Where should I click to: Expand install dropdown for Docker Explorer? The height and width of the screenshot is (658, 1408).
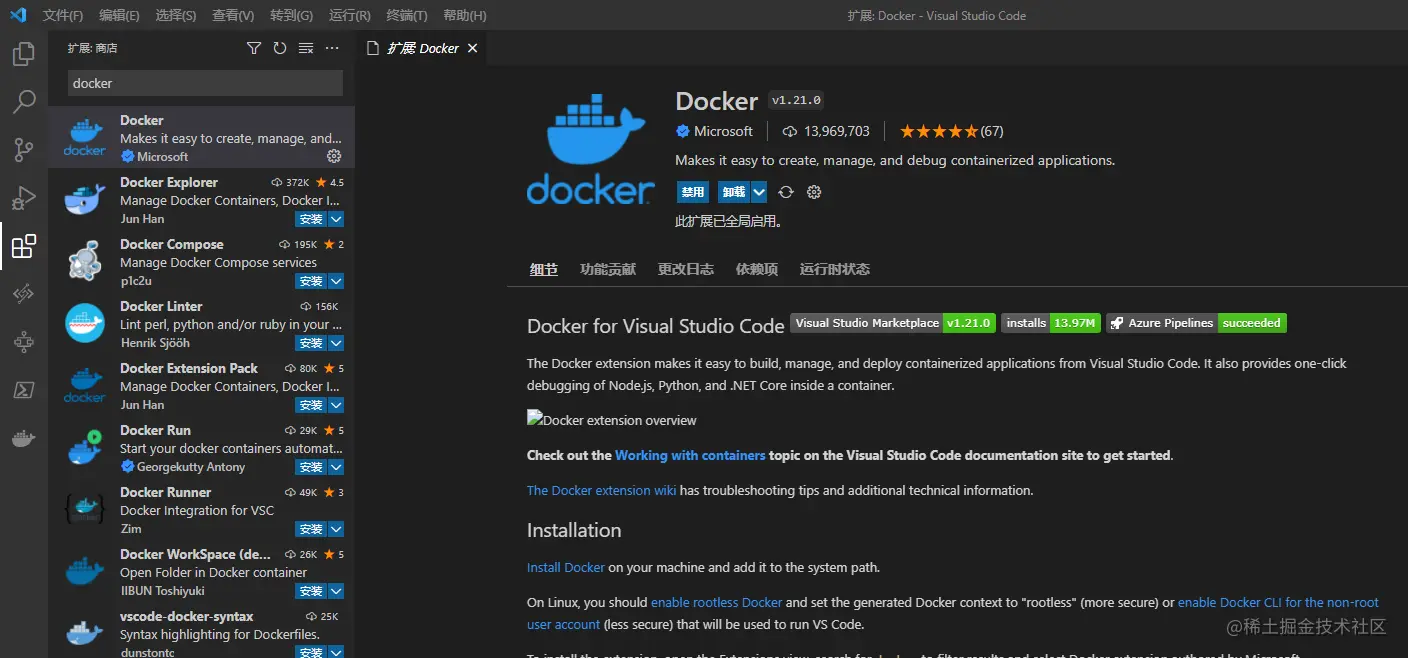coord(336,219)
